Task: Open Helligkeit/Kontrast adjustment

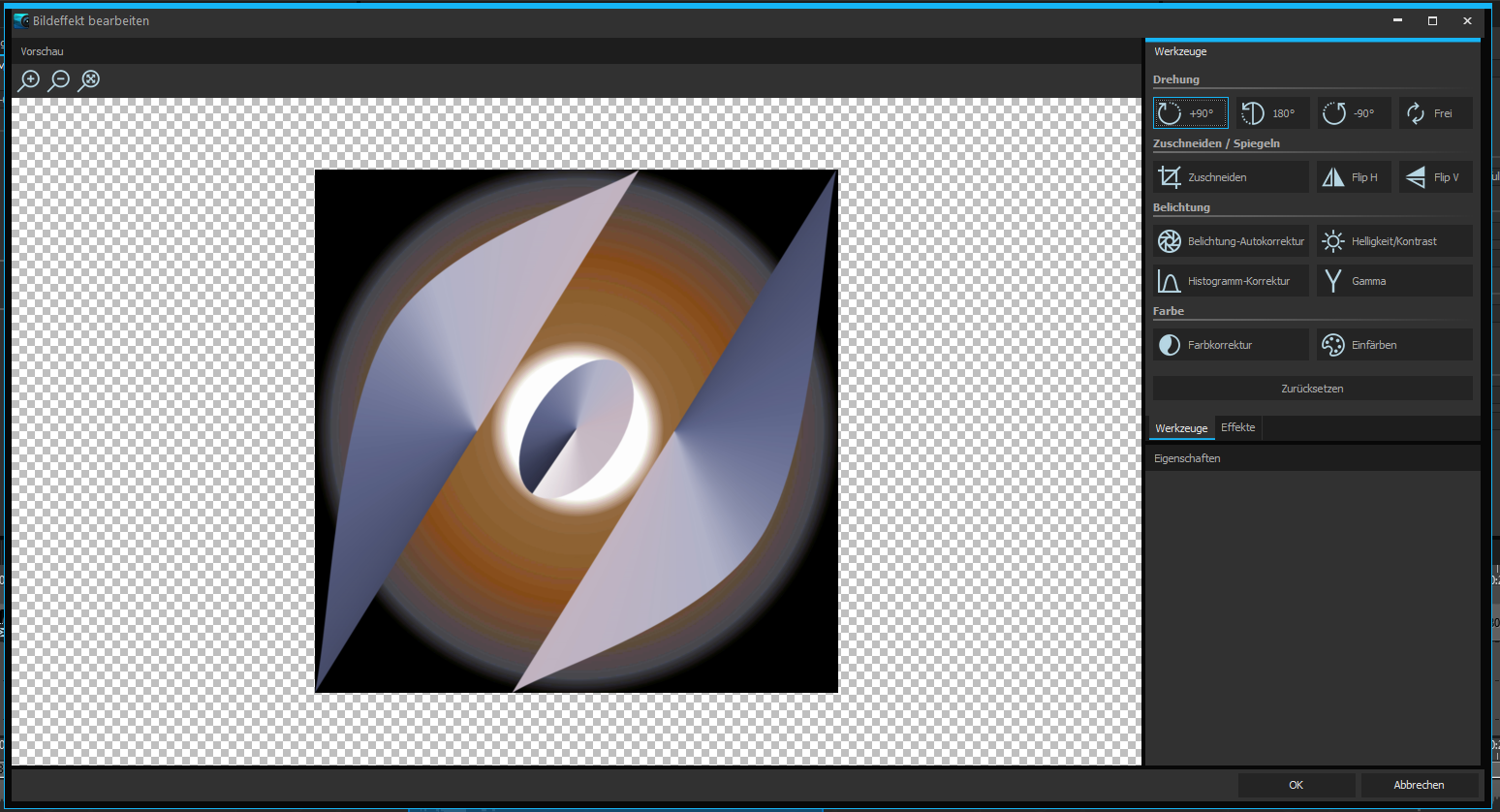Action: coord(1393,241)
